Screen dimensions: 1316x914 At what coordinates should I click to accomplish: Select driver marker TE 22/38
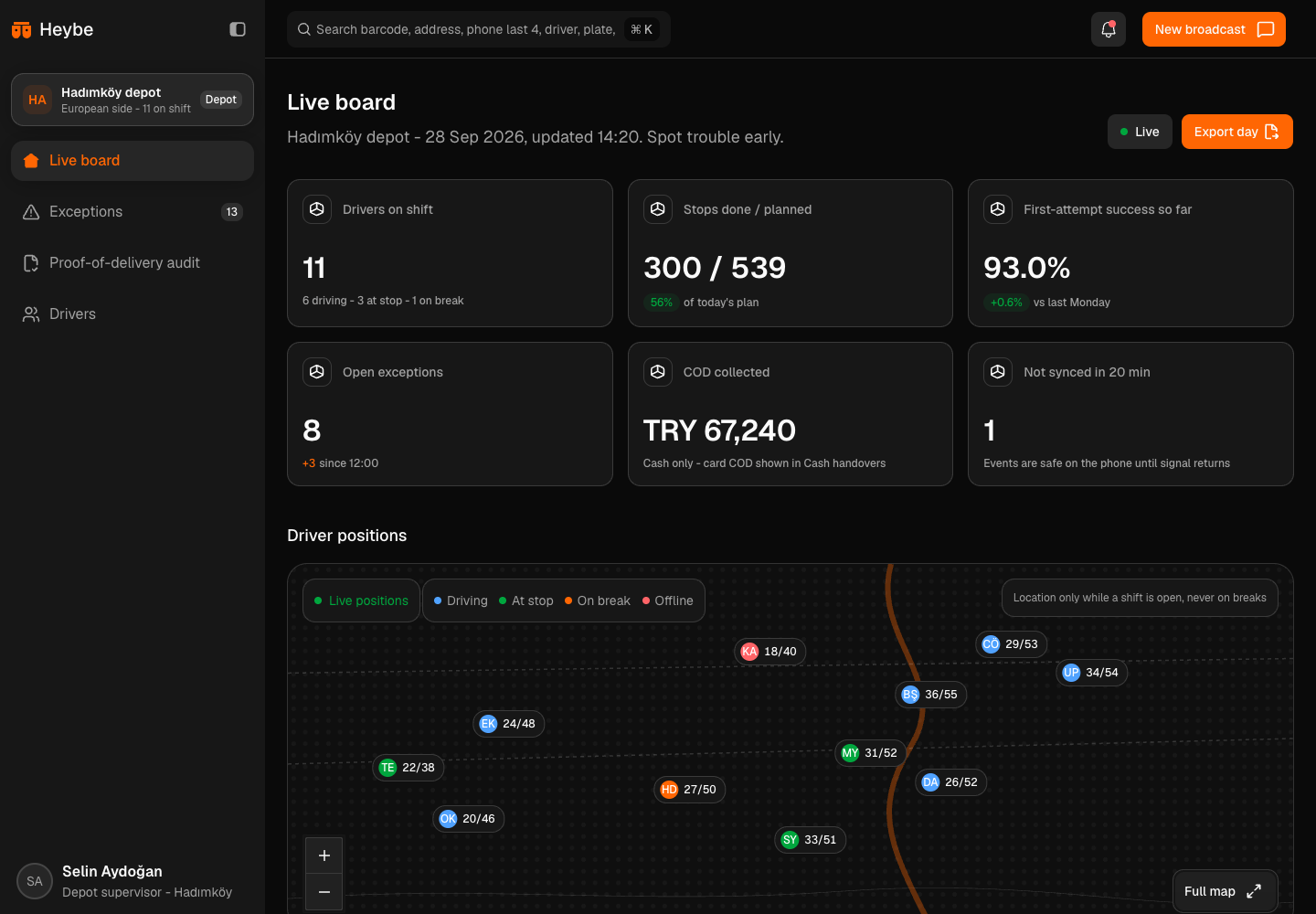[408, 768]
